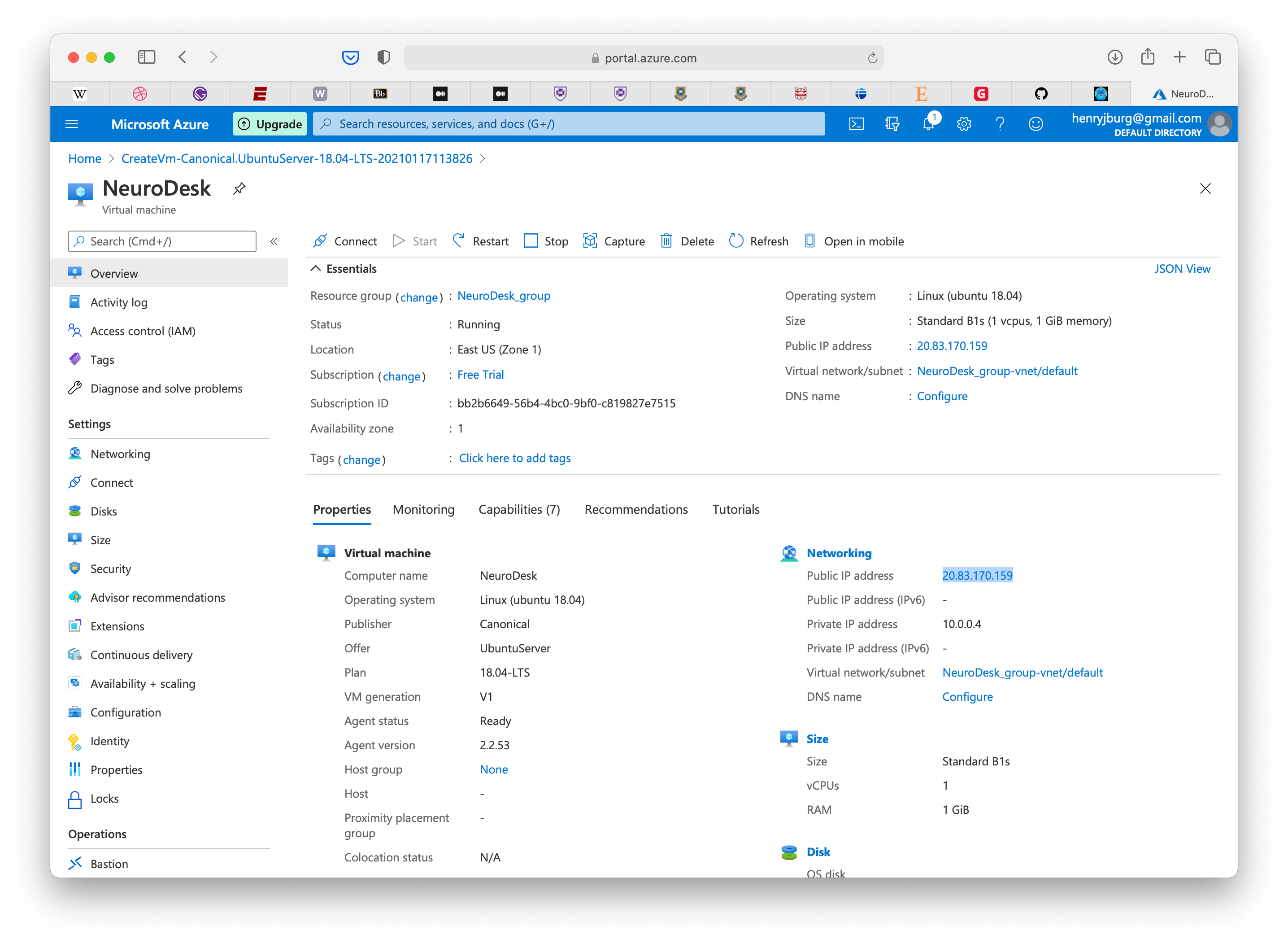
Task: Collapse the Essentials section
Action: pyautogui.click(x=315, y=269)
